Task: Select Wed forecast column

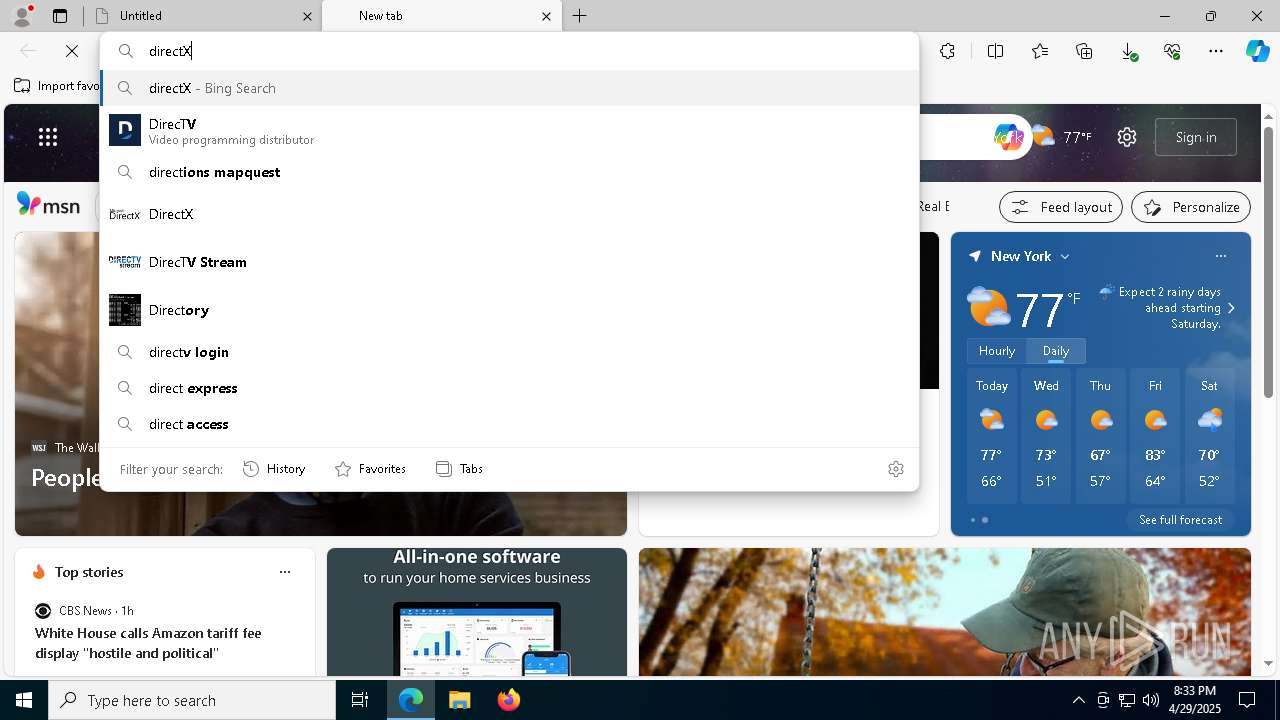Action: click(x=1046, y=437)
